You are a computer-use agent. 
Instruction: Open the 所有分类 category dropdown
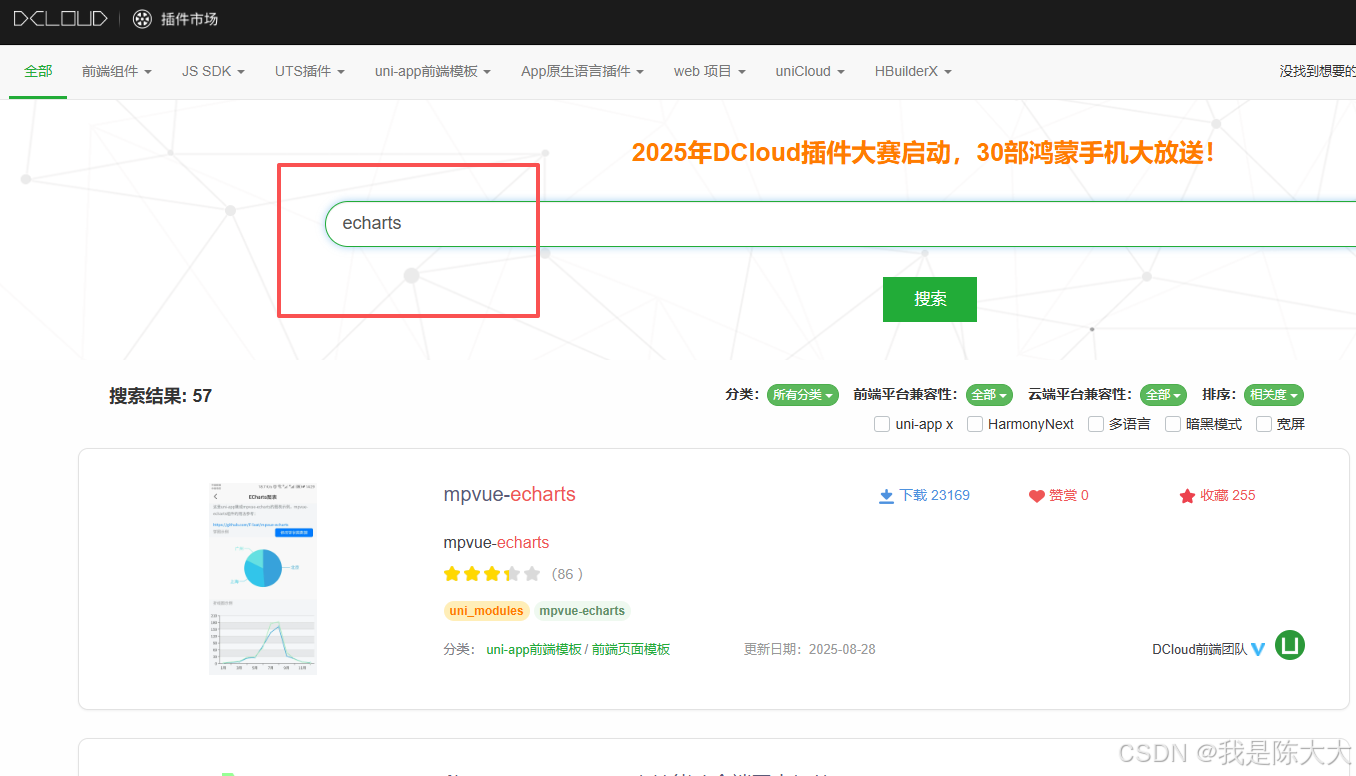802,395
